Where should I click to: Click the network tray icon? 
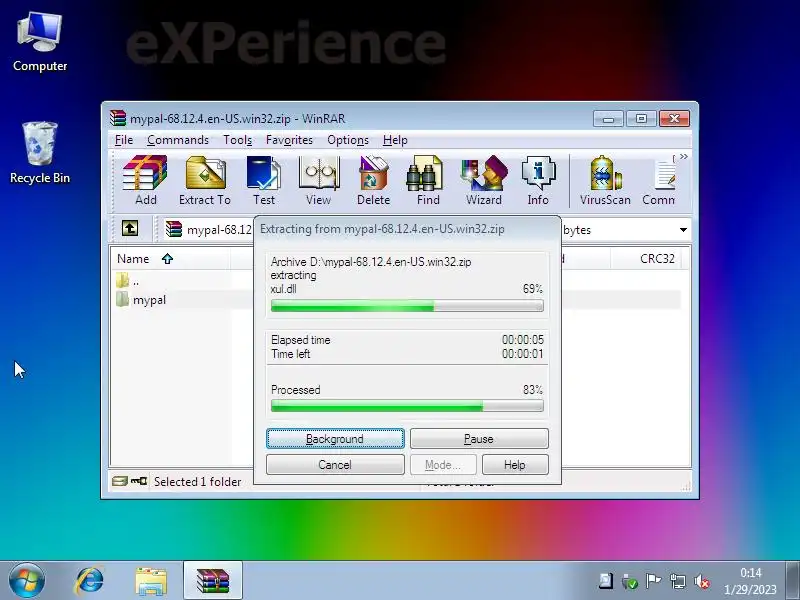[678, 581]
